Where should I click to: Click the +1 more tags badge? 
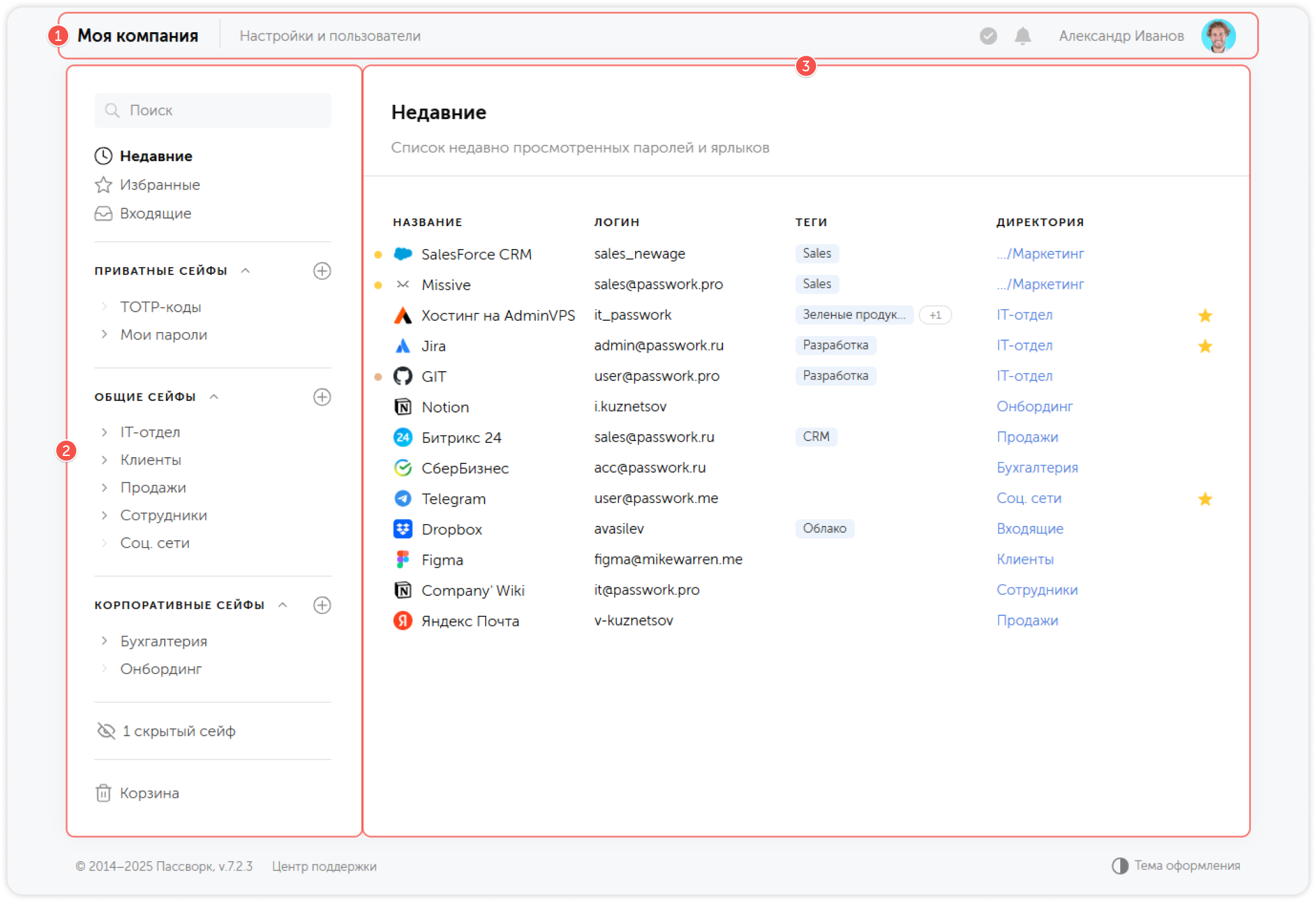pos(935,315)
